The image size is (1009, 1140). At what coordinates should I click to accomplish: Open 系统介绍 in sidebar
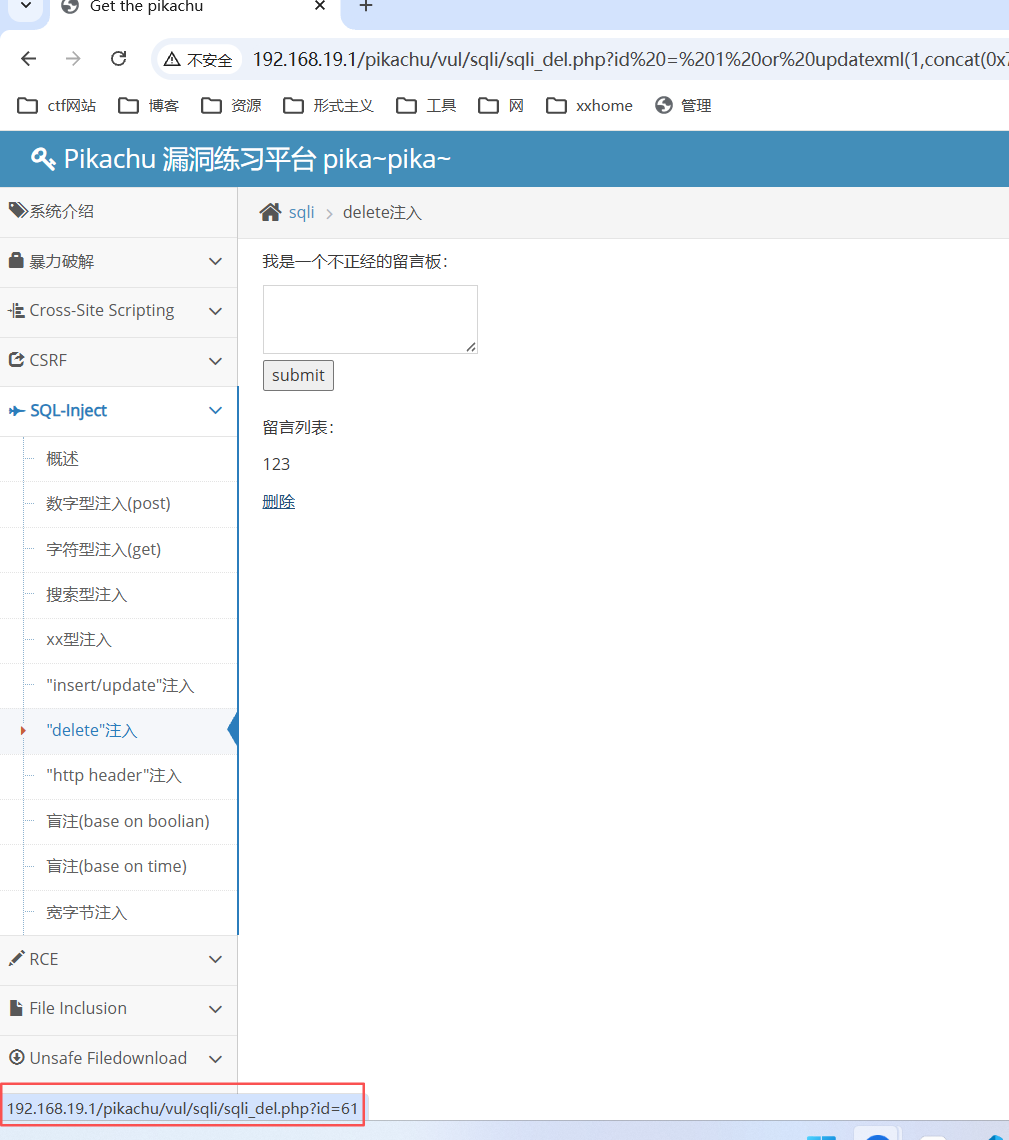[118, 212]
